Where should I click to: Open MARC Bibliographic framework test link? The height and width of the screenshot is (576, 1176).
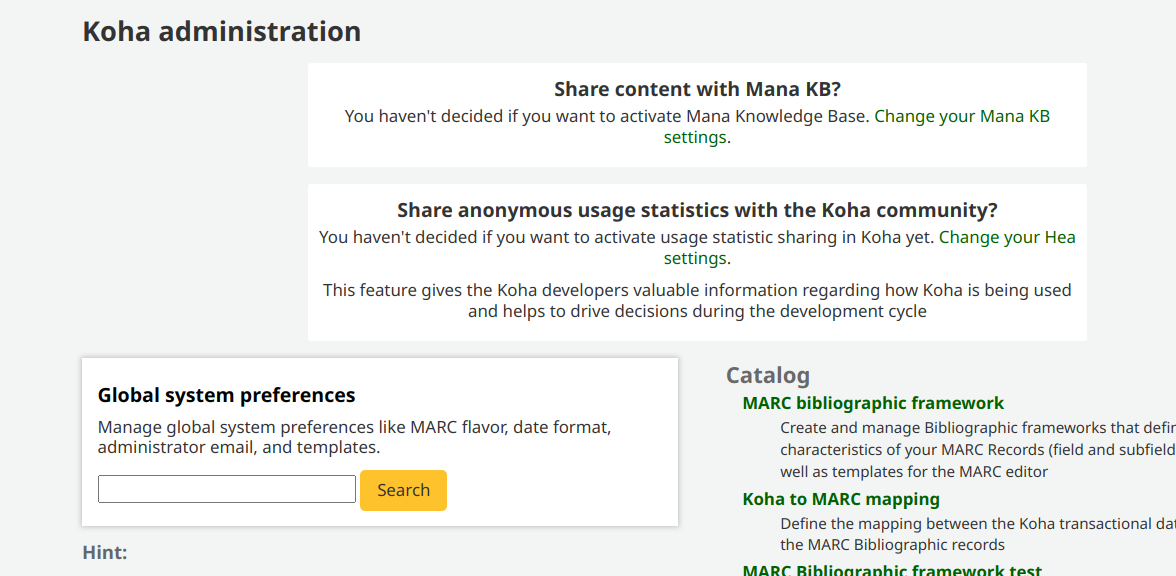click(891, 570)
